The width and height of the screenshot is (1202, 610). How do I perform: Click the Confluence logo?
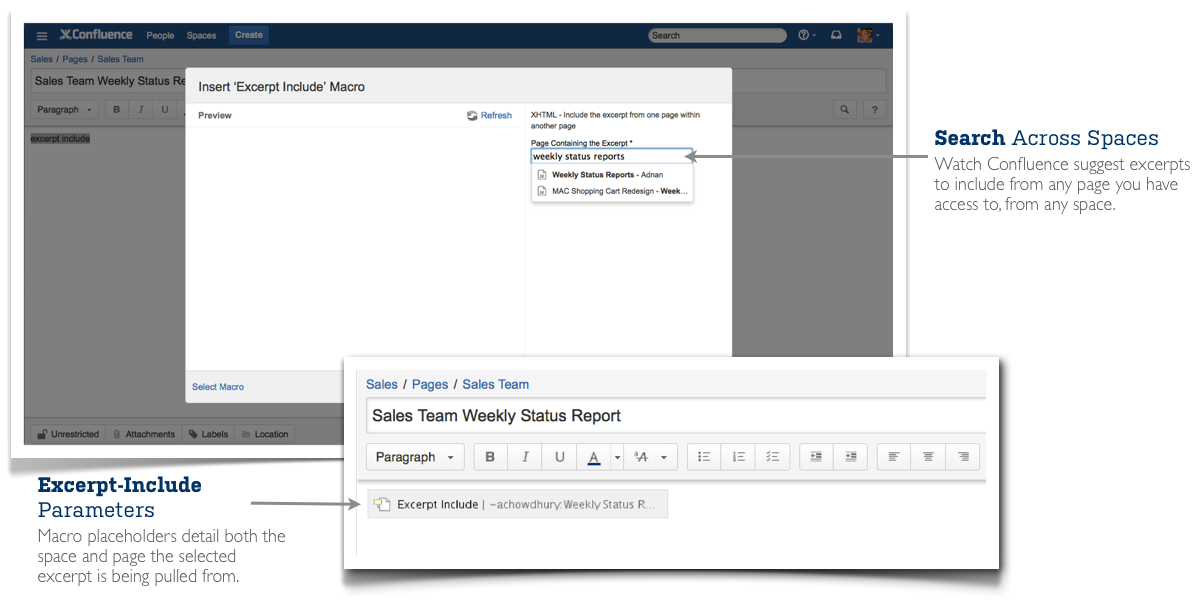[96, 35]
